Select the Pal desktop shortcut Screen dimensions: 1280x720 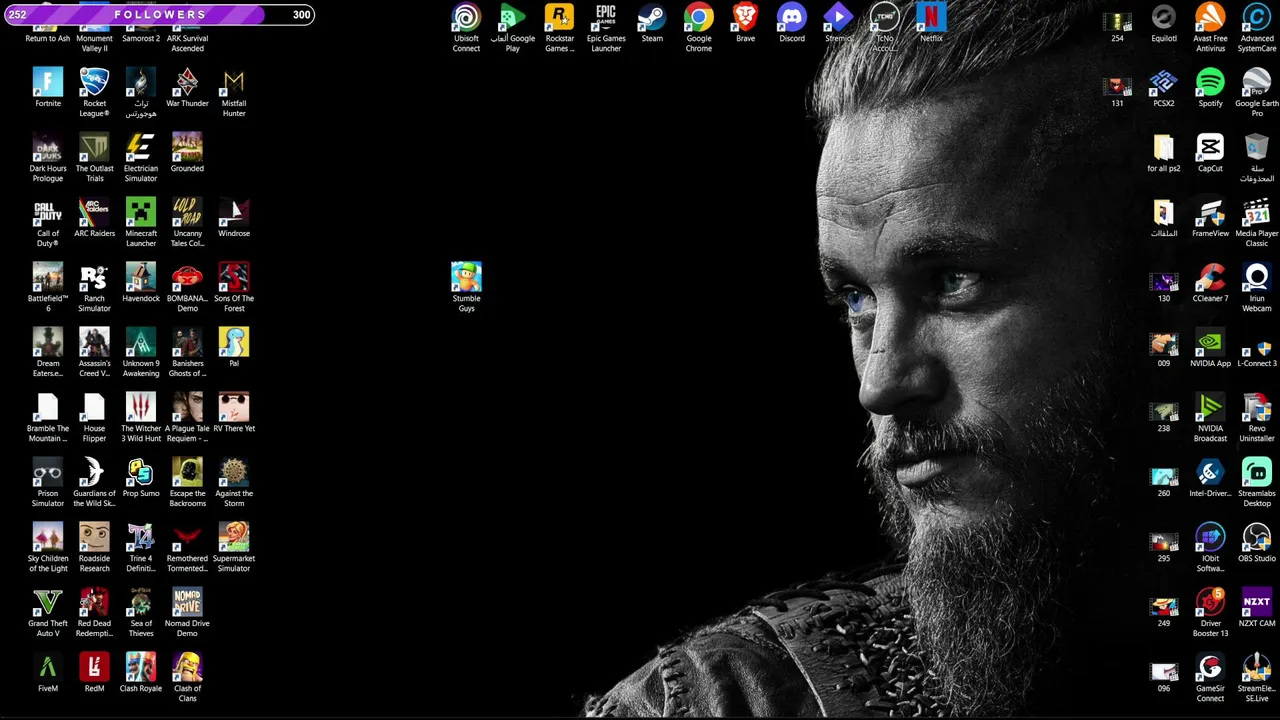coord(234,342)
